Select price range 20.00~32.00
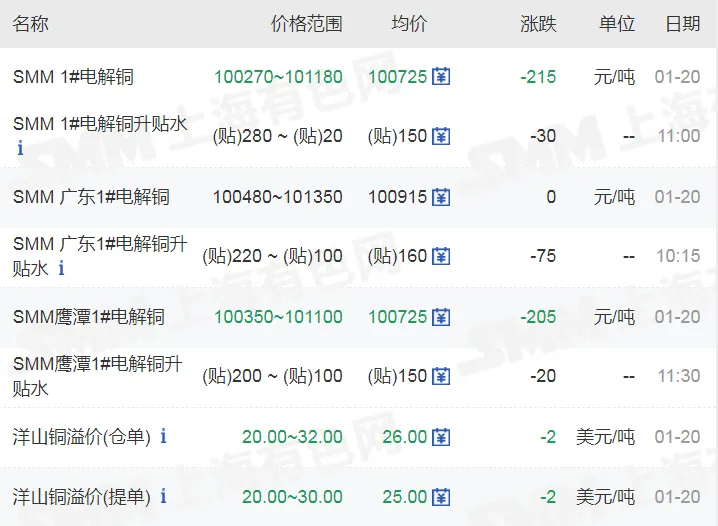718x526 pixels. tap(292, 437)
